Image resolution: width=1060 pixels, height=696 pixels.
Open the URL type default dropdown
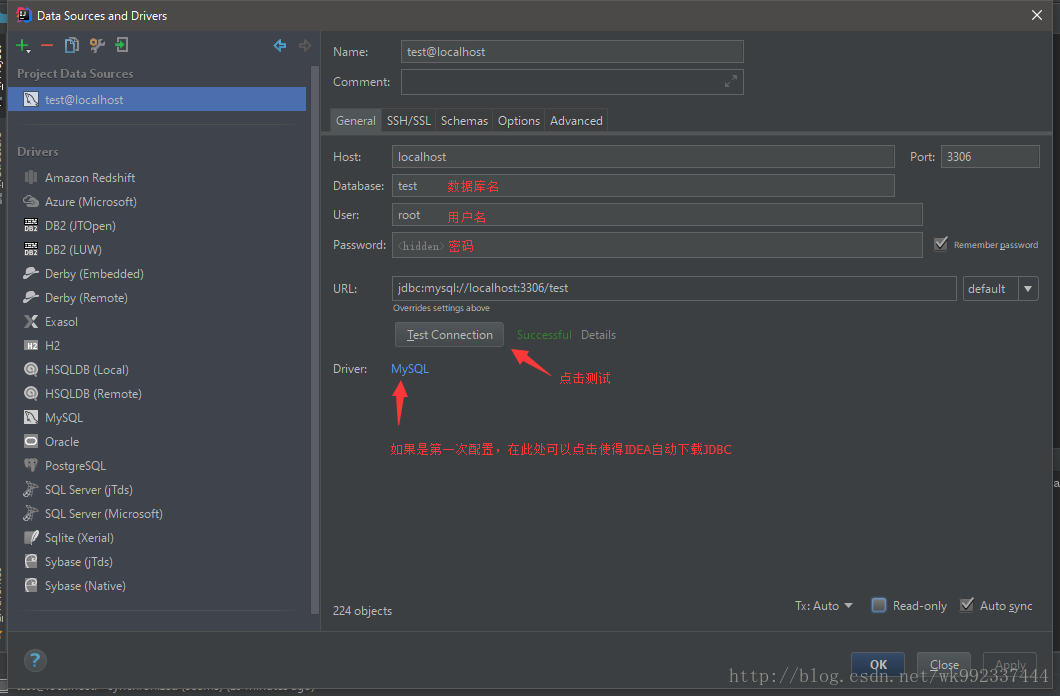tap(1028, 288)
